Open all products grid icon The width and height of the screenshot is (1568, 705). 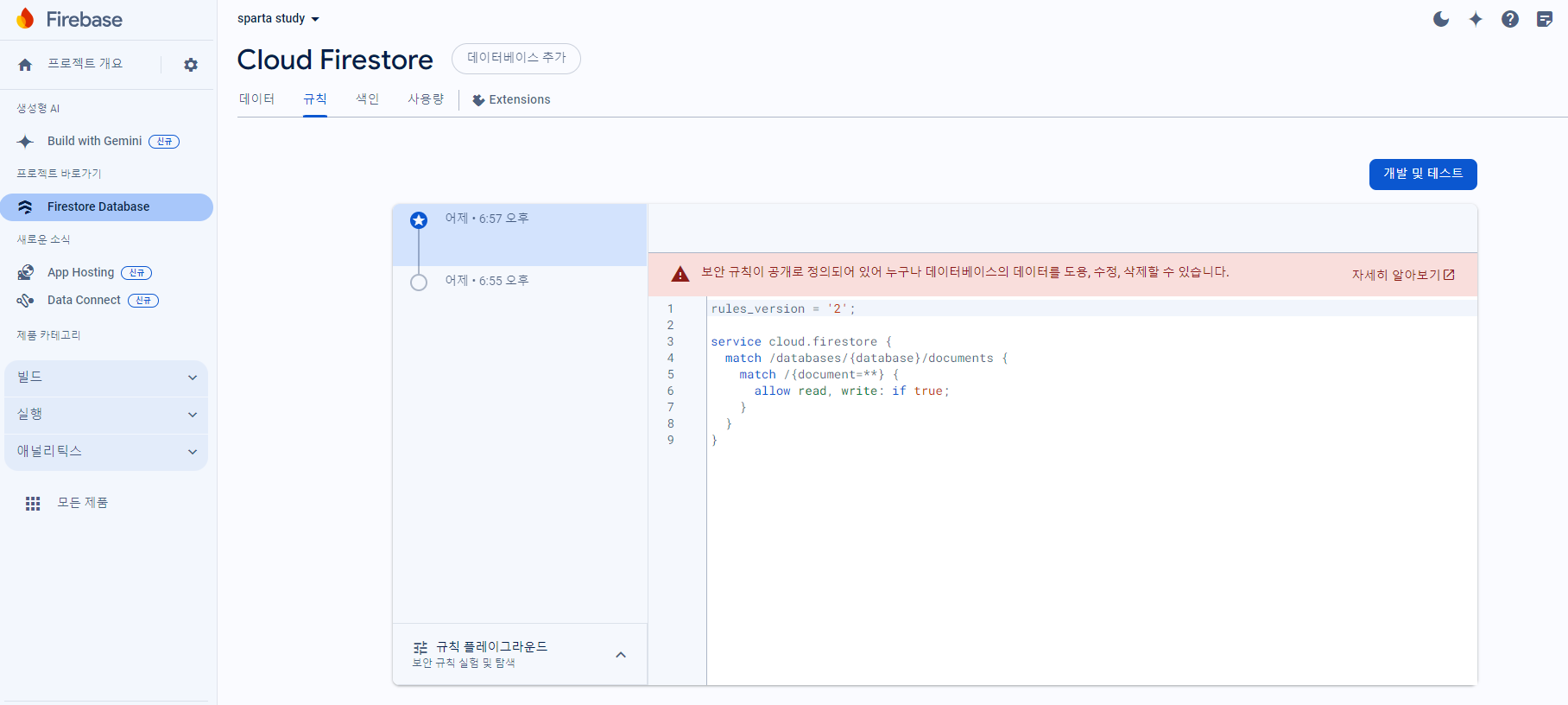(x=33, y=504)
